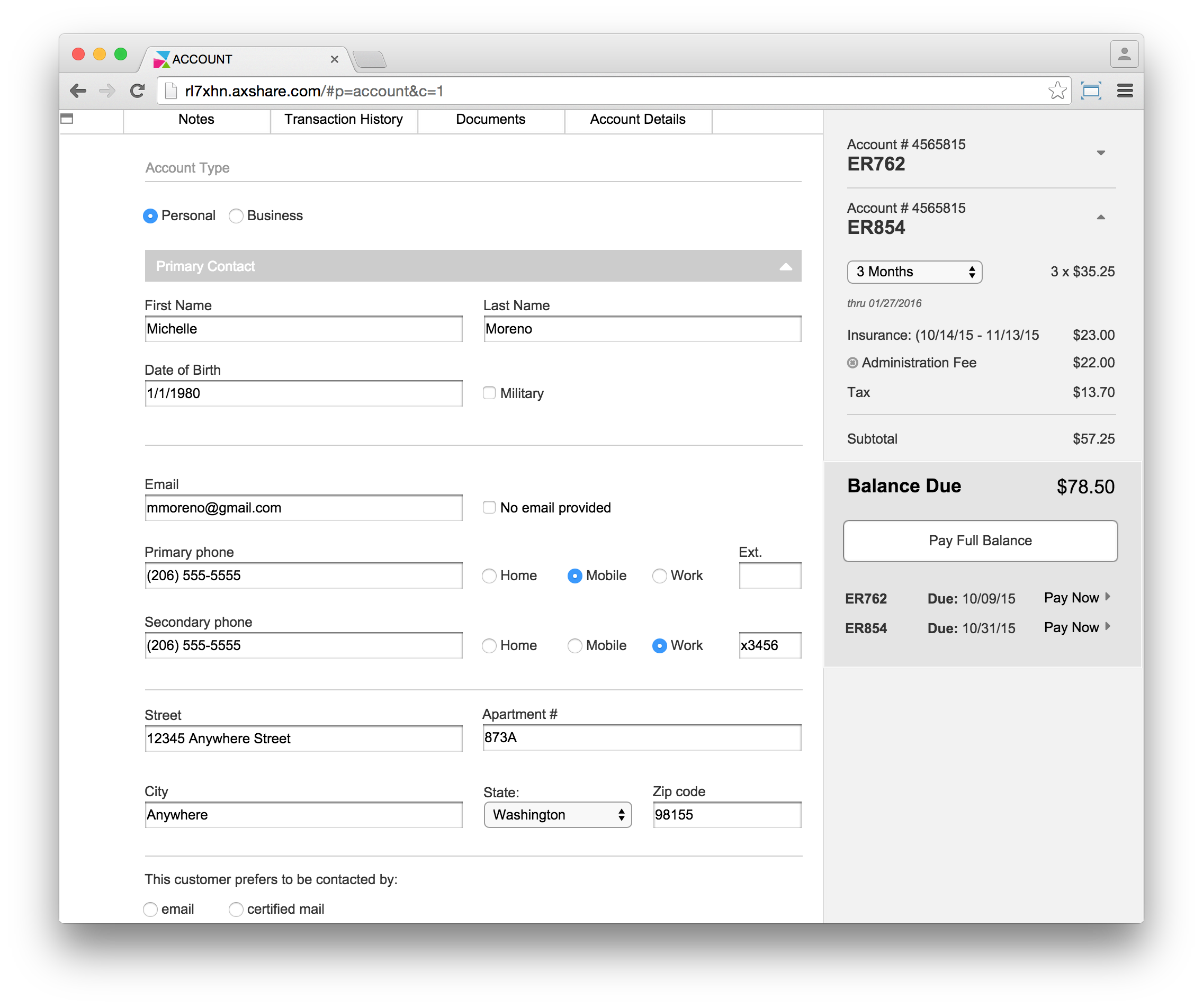Click the Pay Full Balance button
1203x1008 pixels.
click(980, 541)
